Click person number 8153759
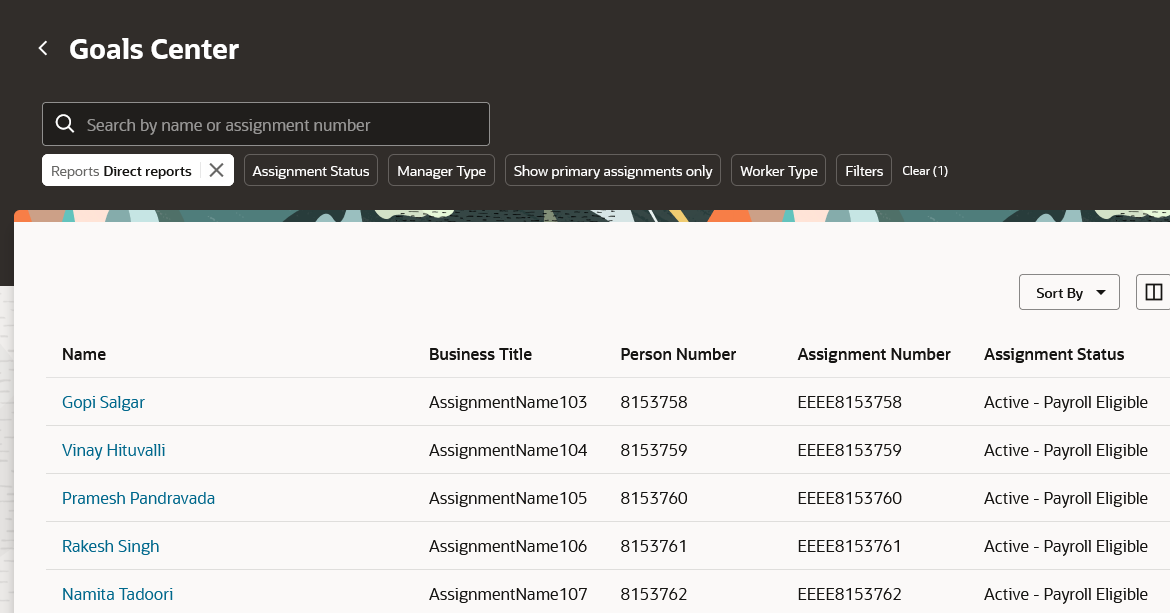The image size is (1170, 613). tap(654, 450)
